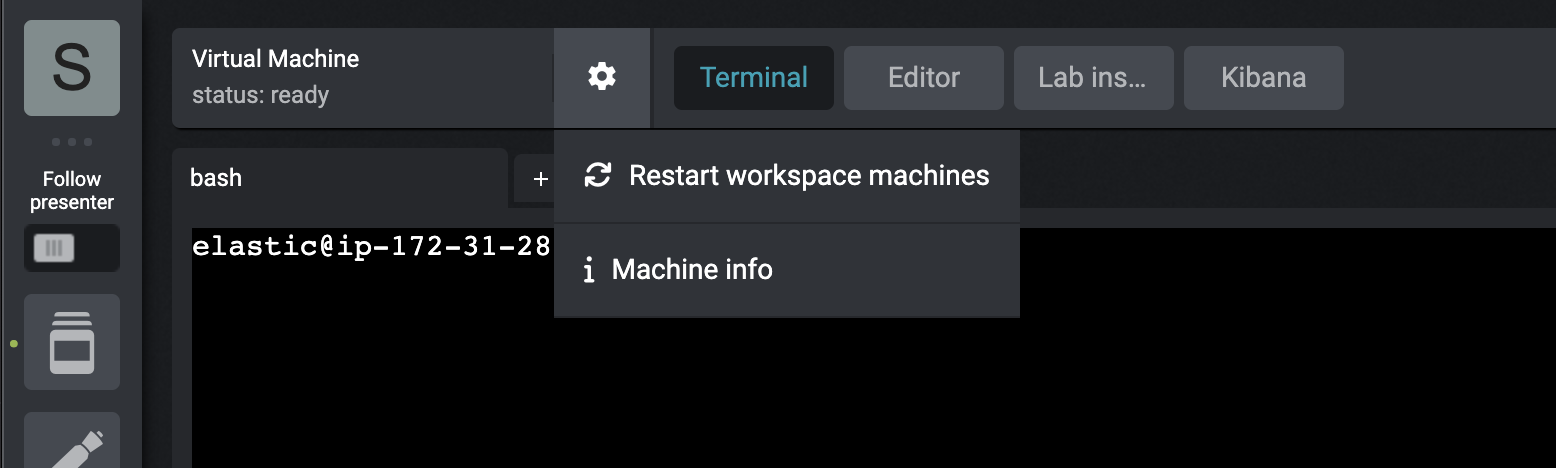Select Machine info menu entry
The width and height of the screenshot is (1556, 468).
[787, 270]
